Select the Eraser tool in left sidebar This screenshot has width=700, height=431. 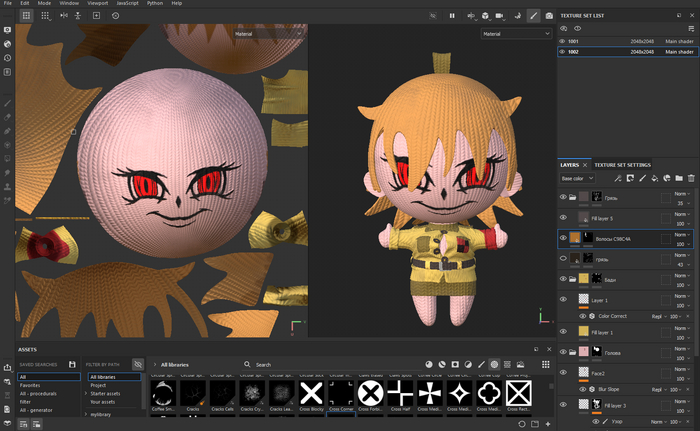(7, 117)
